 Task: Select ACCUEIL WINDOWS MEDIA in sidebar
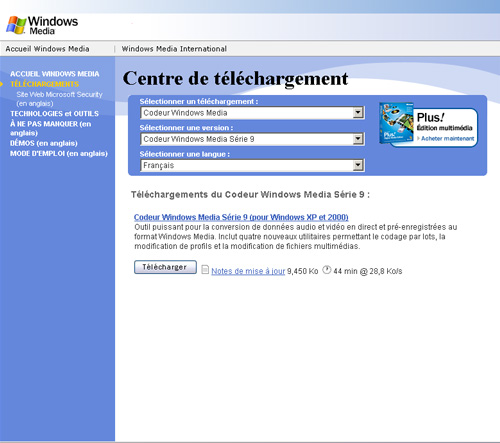coord(55,74)
